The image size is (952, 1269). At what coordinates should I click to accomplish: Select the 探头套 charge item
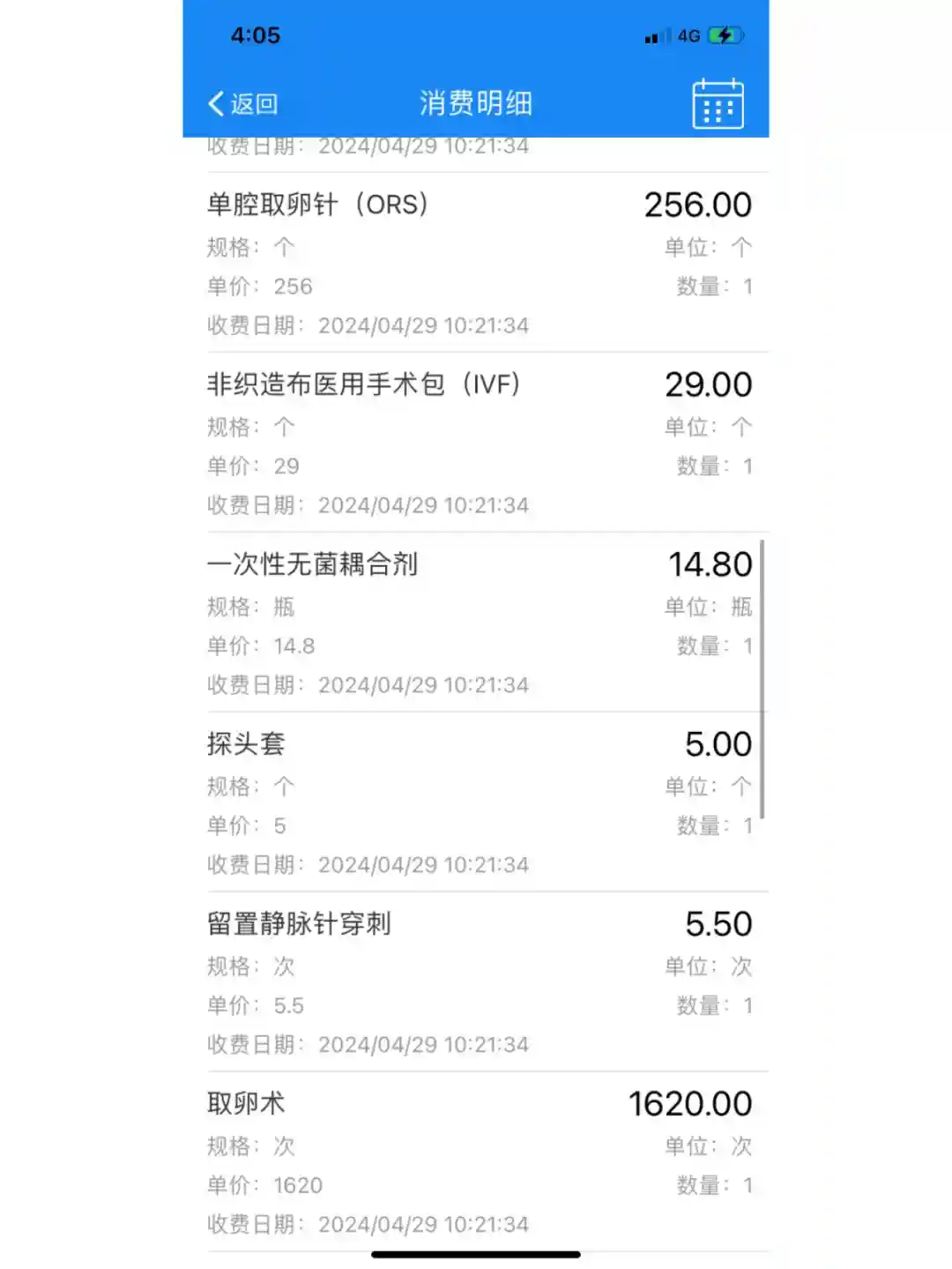click(246, 744)
